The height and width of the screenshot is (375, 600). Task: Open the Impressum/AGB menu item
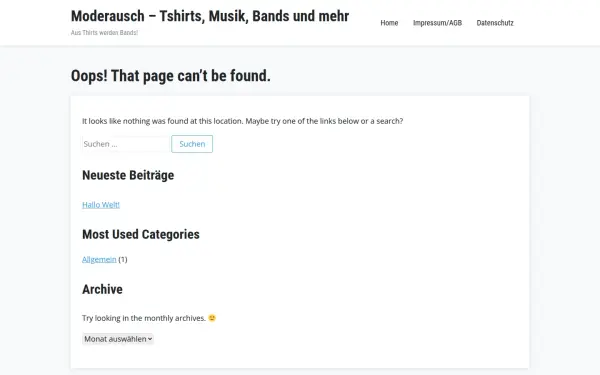tap(437, 23)
